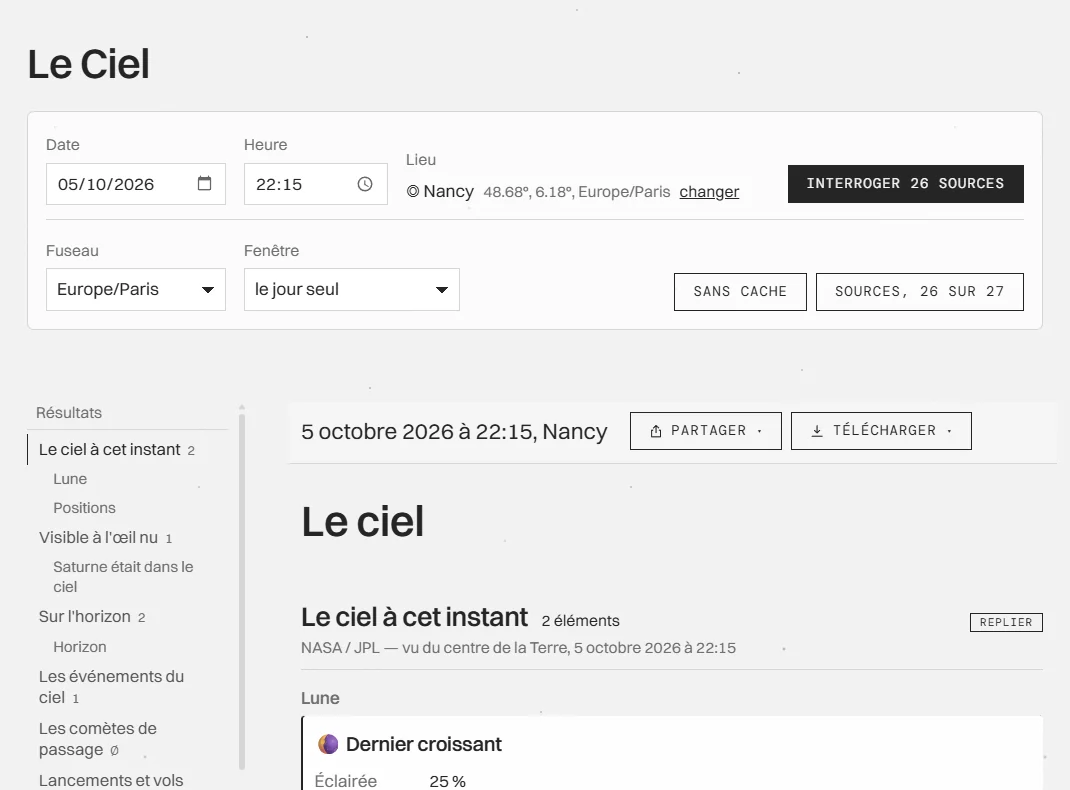Click the sidebar vertical scrollbar

pyautogui.click(x=242, y=590)
